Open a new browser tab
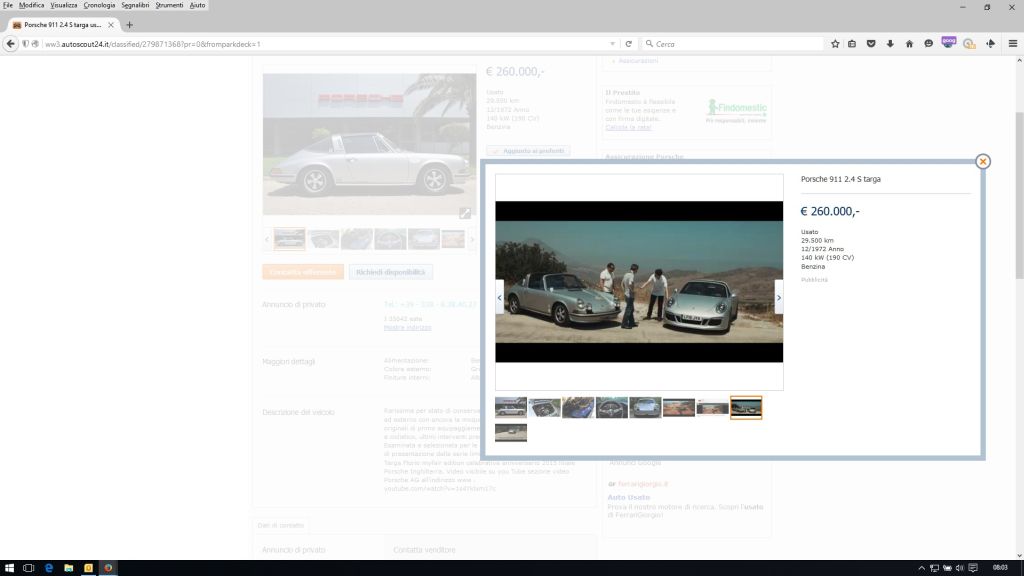Image resolution: width=1024 pixels, height=576 pixels. [x=129, y=25]
